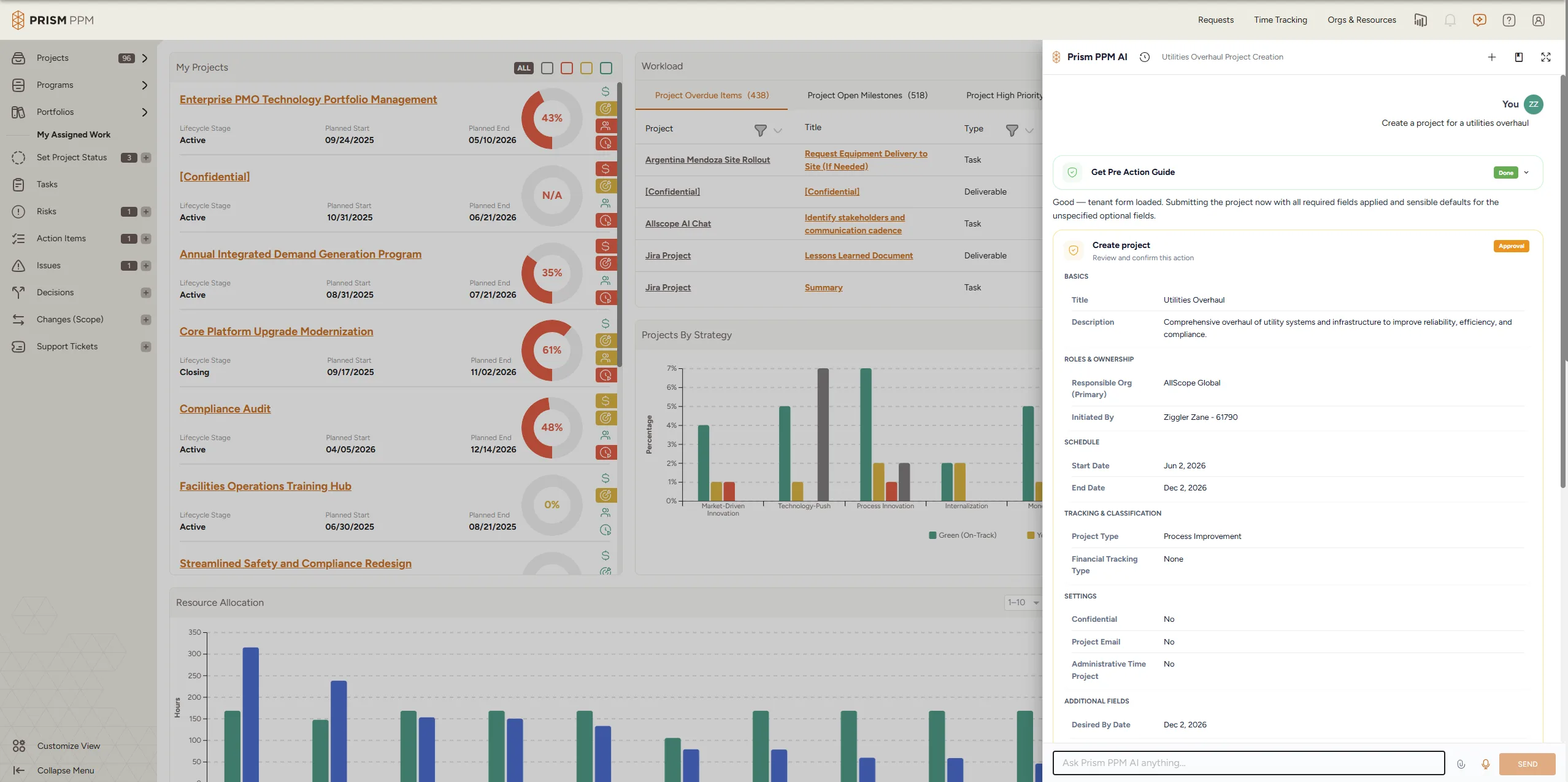Click the Approval badge on Create project
The image size is (1568, 782).
[1511, 246]
